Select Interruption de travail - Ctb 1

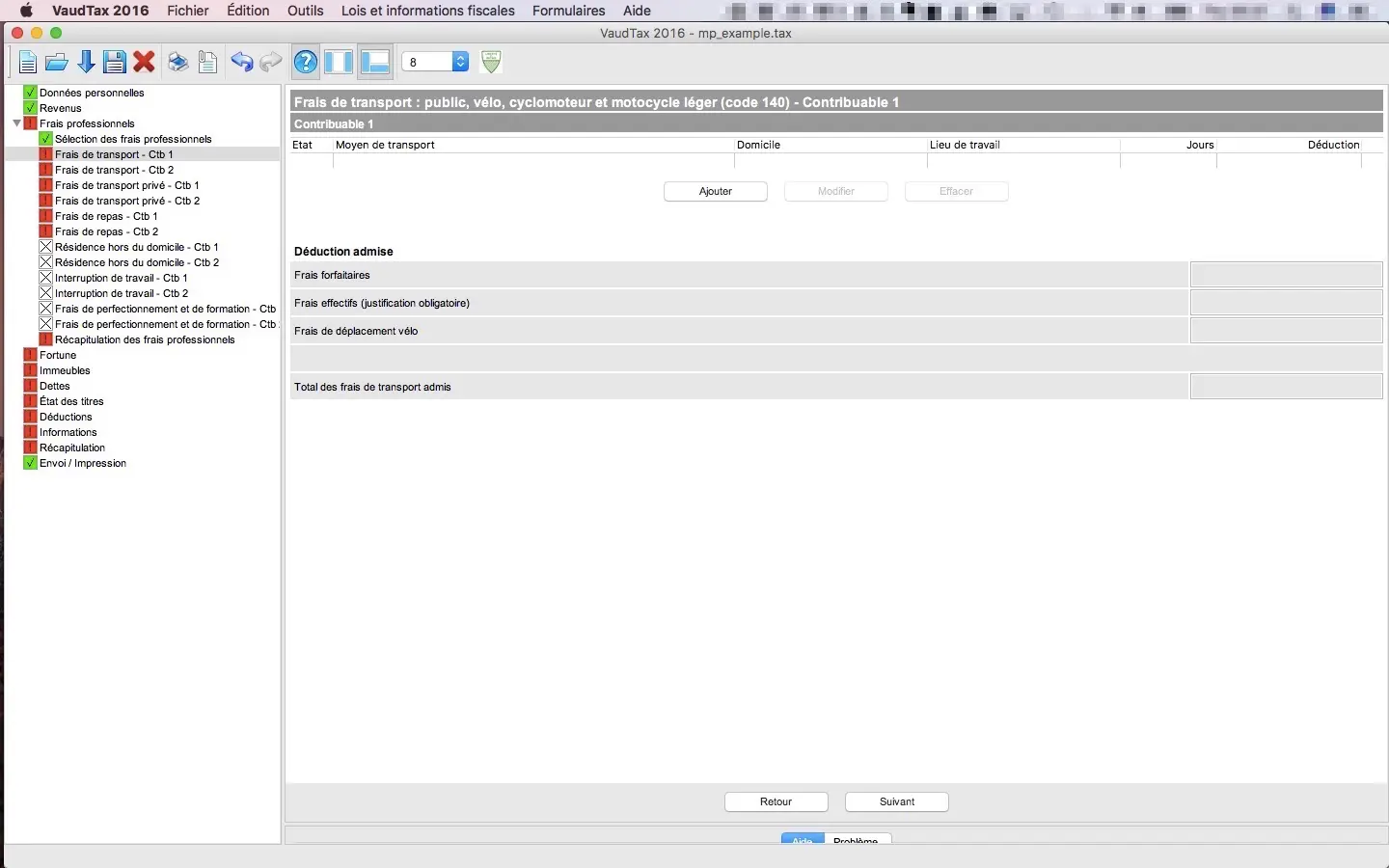pyautogui.click(x=122, y=278)
